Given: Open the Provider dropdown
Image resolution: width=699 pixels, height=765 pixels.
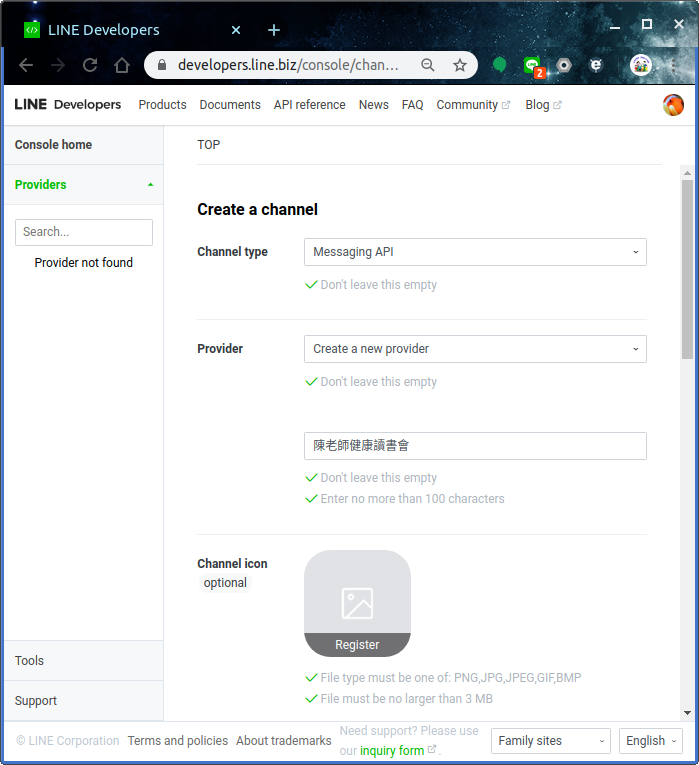Looking at the screenshot, I should pyautogui.click(x=475, y=349).
